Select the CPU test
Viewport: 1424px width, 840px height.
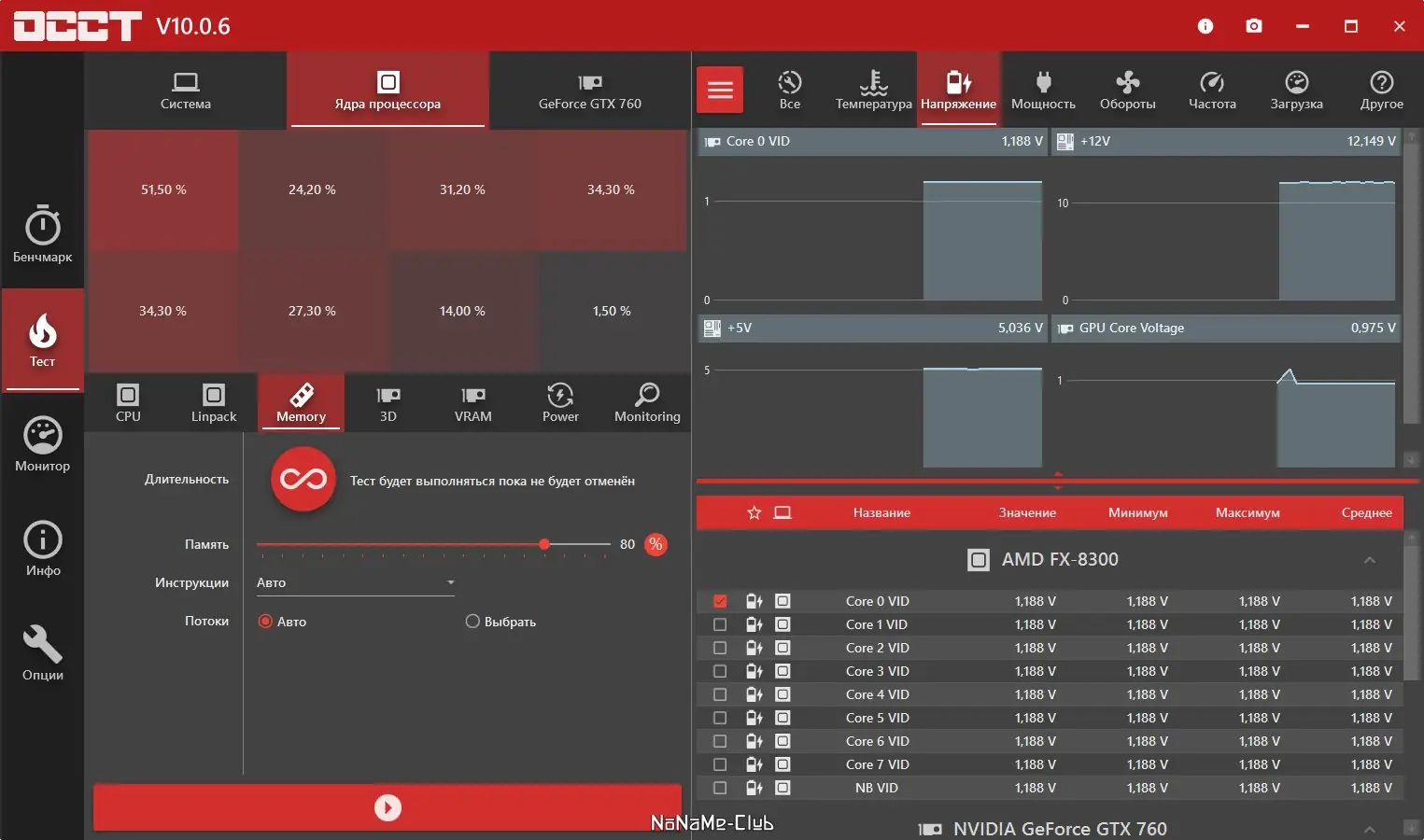tap(128, 402)
